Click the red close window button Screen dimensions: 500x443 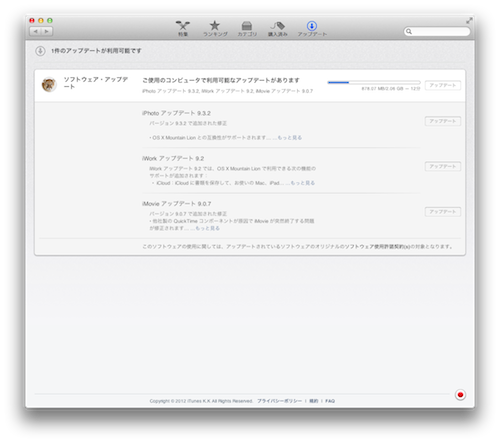pos(32,21)
